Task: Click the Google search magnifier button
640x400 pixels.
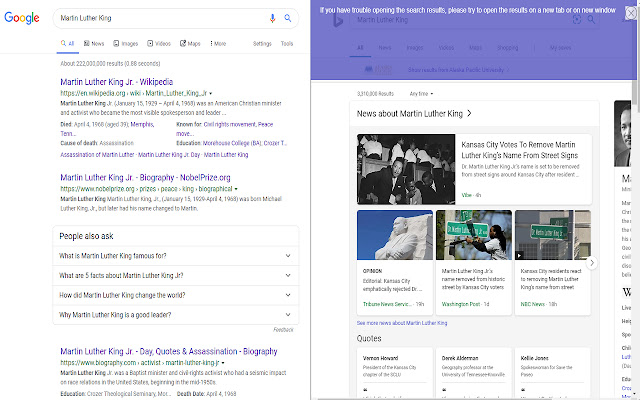Action: [288, 18]
